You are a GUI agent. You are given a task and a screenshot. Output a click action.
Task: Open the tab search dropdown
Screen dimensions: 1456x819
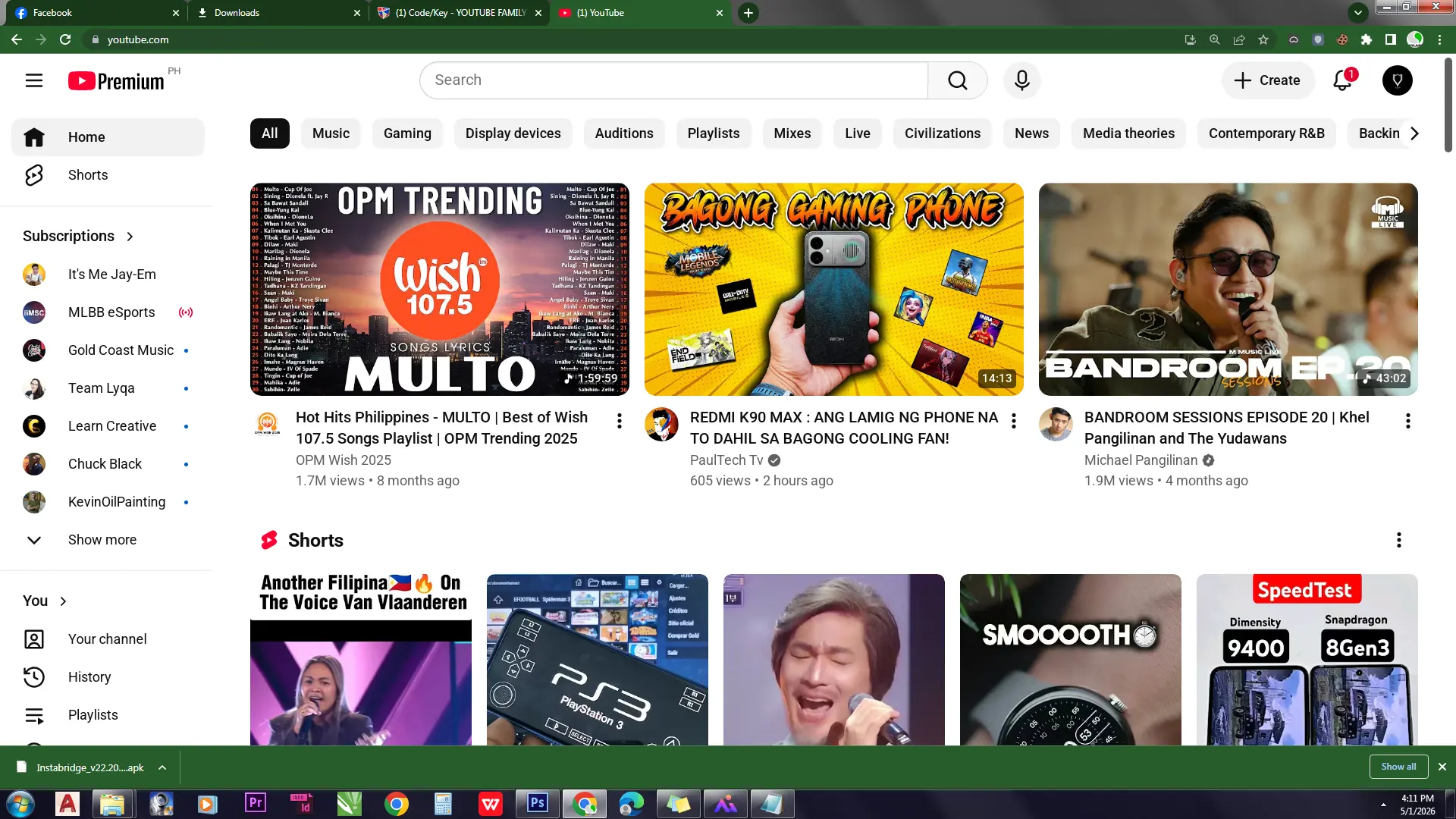1358,13
